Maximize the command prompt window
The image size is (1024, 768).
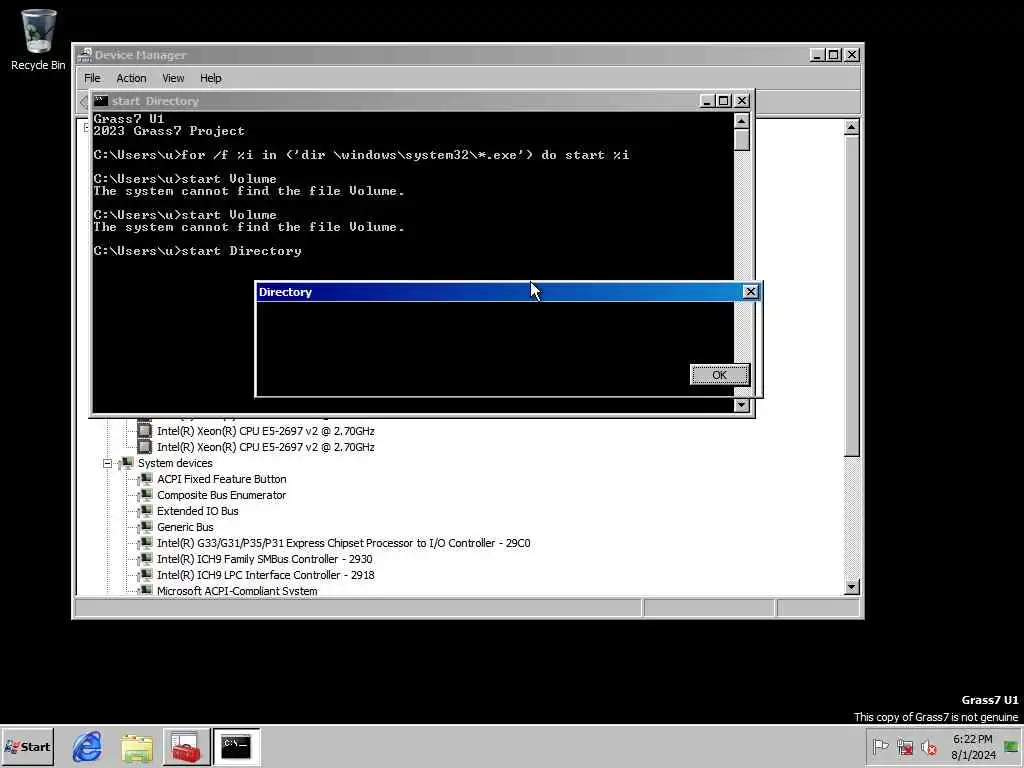click(x=724, y=101)
